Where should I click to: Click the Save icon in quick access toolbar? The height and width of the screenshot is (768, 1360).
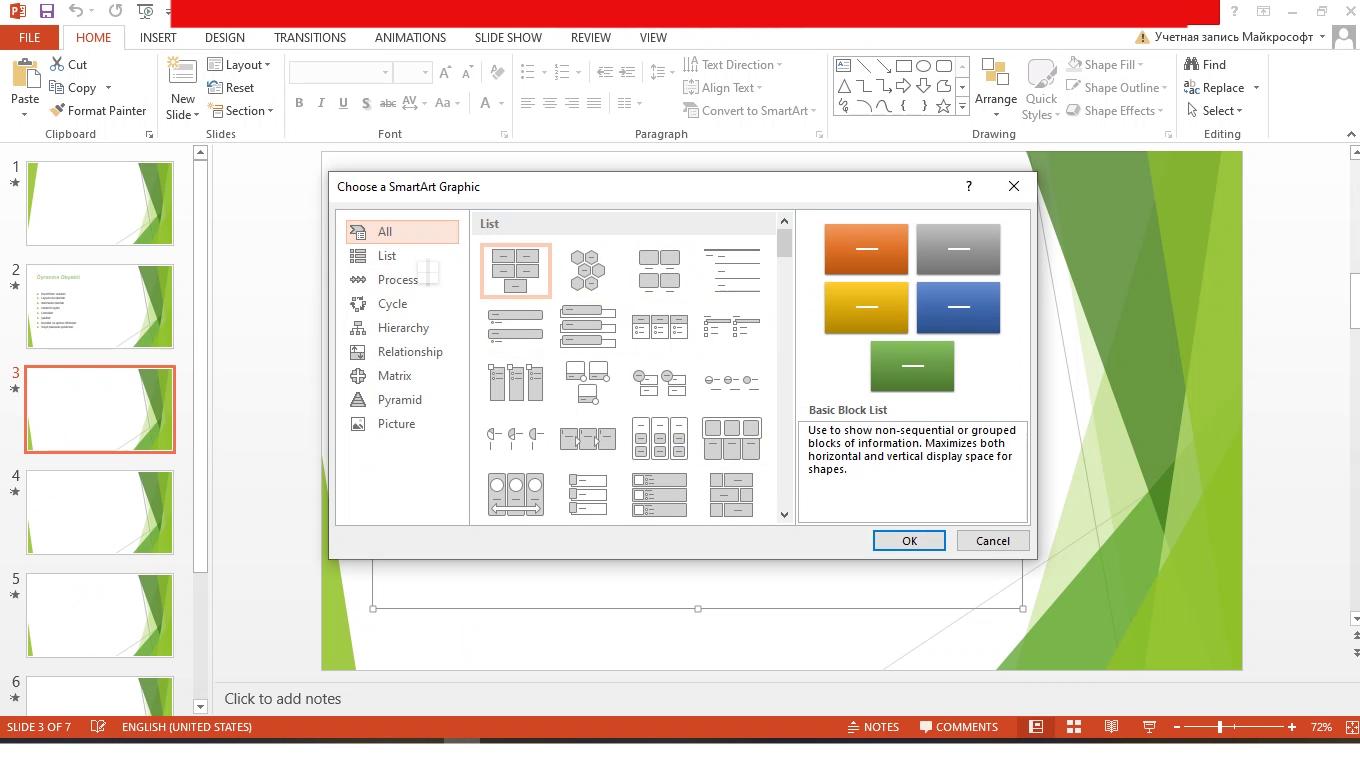click(46, 11)
